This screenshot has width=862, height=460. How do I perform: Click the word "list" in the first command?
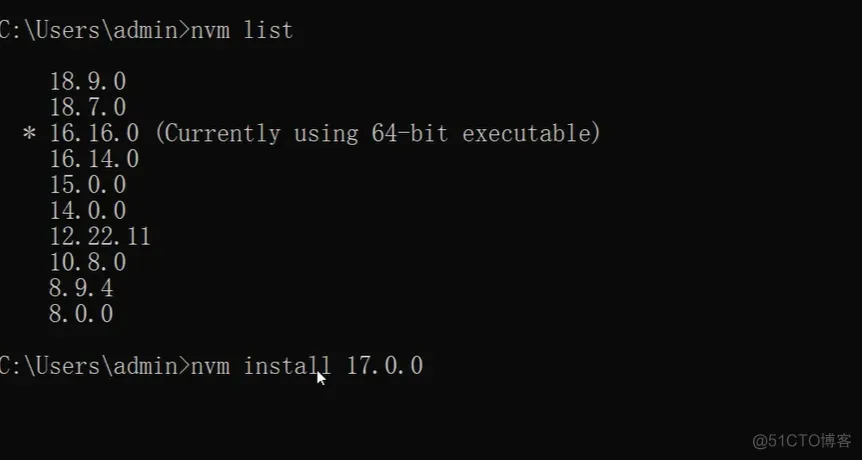pyautogui.click(x=268, y=30)
